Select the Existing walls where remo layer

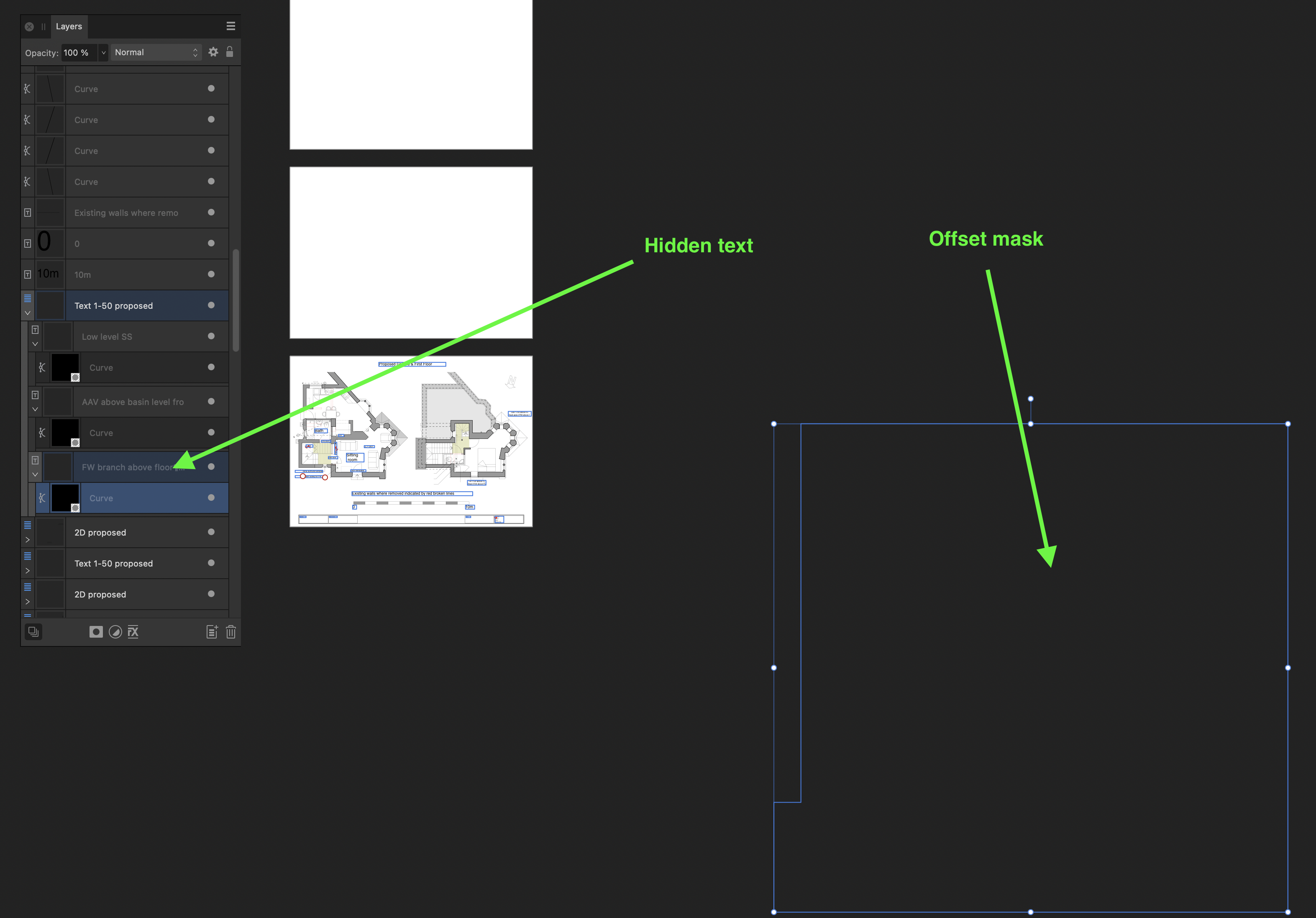[125, 213]
